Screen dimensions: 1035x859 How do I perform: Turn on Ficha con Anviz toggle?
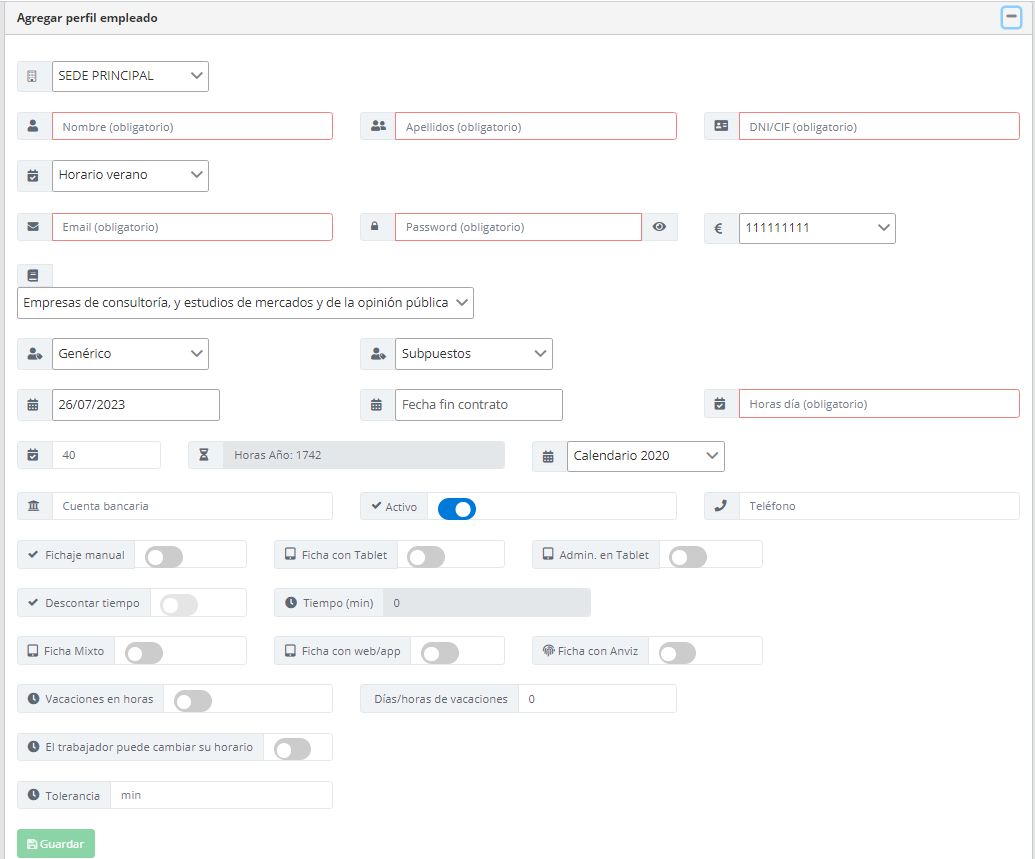tap(677, 653)
